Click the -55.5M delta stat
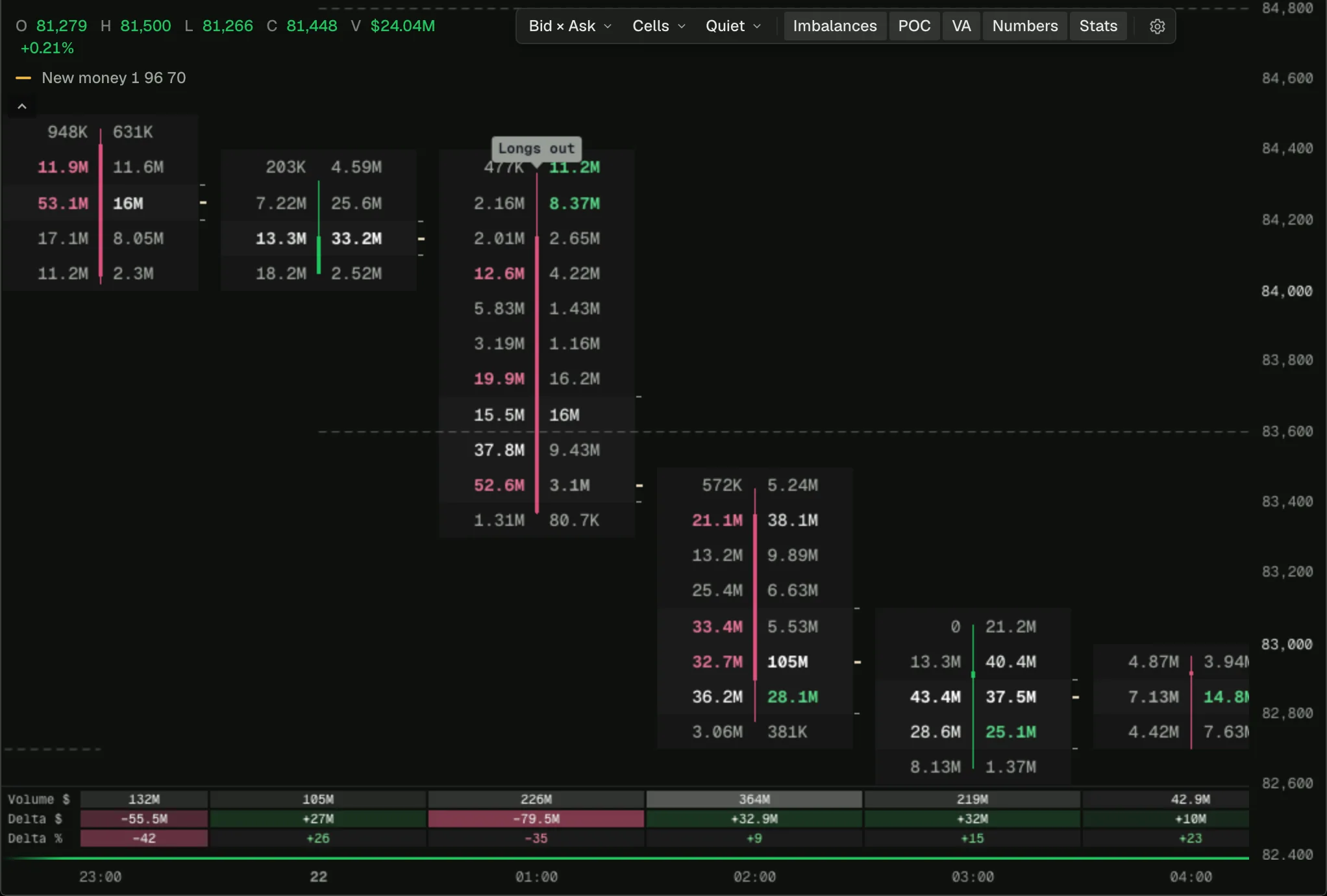Image resolution: width=1327 pixels, height=896 pixels. point(144,819)
